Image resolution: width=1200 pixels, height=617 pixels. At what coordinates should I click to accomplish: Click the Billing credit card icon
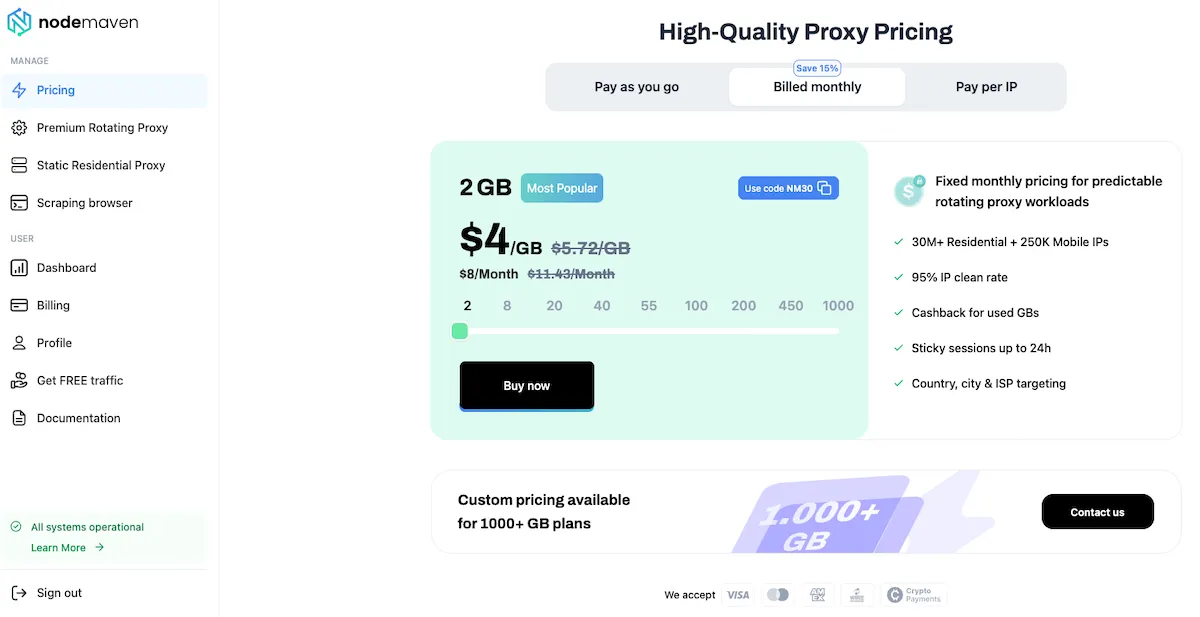click(x=19, y=305)
